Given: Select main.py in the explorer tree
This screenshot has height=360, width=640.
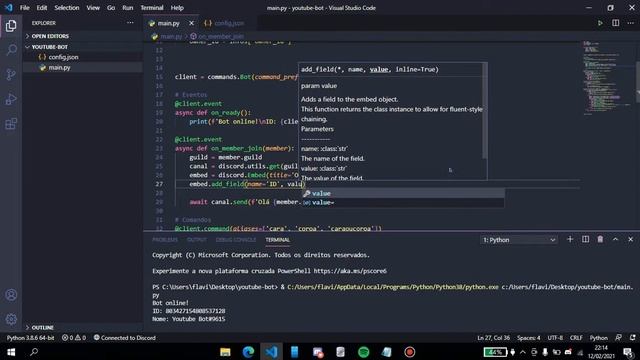Looking at the screenshot, I should [60, 68].
